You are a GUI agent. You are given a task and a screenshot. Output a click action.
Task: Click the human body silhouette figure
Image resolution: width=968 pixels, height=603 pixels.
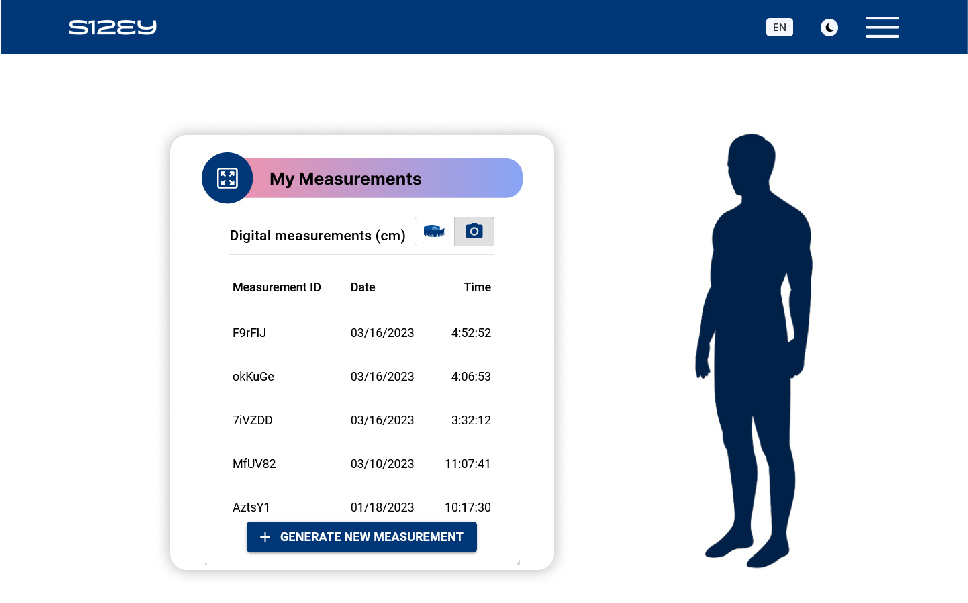(754, 350)
